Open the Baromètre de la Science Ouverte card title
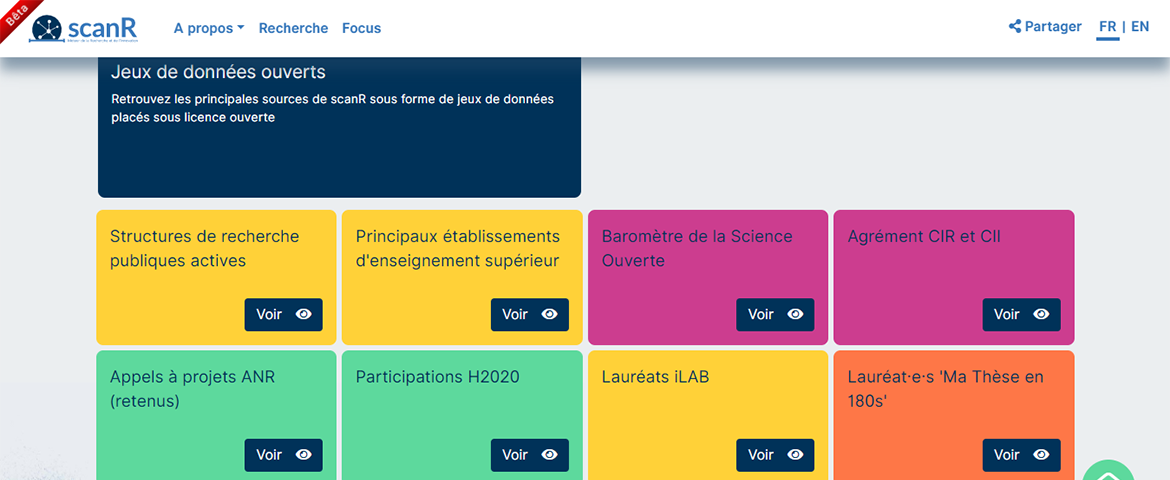This screenshot has width=1170, height=480. [697, 249]
